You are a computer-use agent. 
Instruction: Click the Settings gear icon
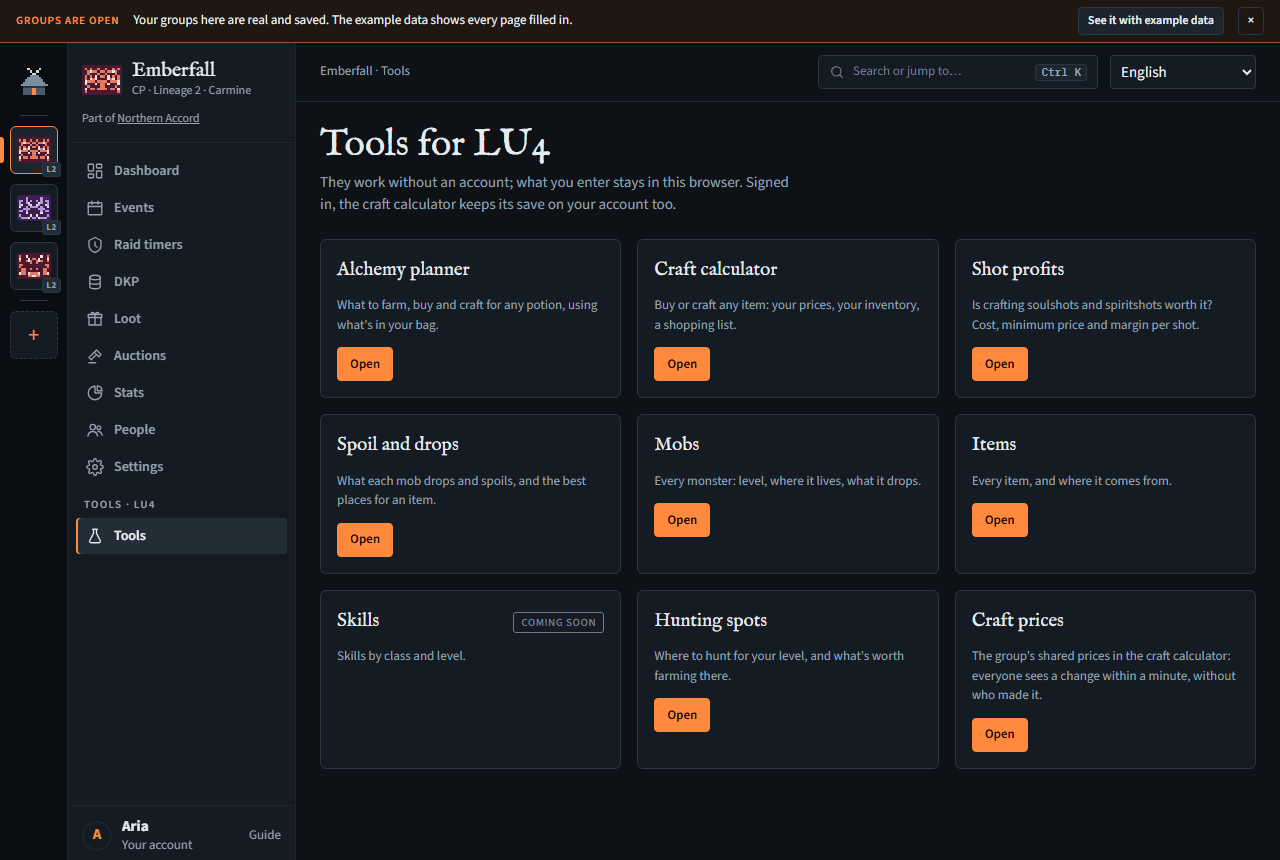(95, 467)
